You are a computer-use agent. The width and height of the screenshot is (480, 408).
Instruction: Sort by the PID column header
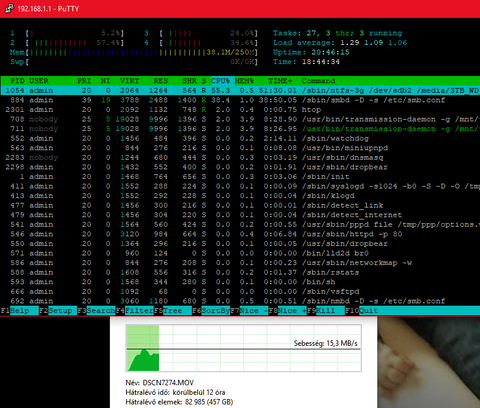[17, 81]
